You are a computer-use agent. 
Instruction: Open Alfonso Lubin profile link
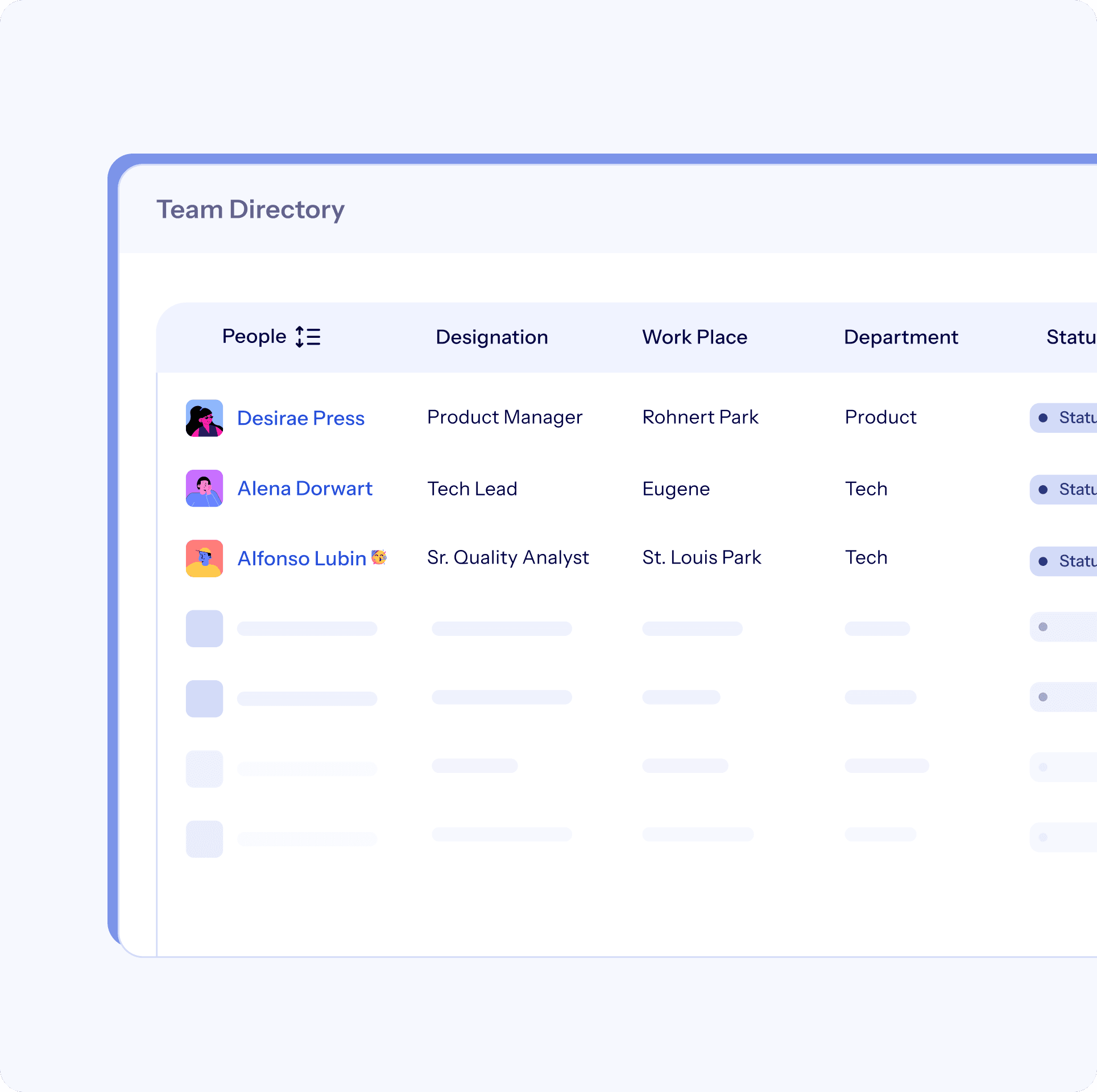click(x=301, y=559)
